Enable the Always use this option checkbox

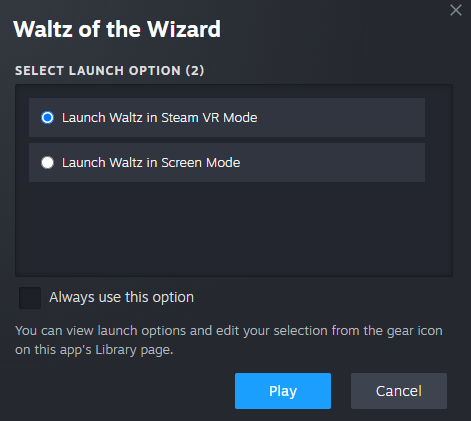[x=30, y=298]
